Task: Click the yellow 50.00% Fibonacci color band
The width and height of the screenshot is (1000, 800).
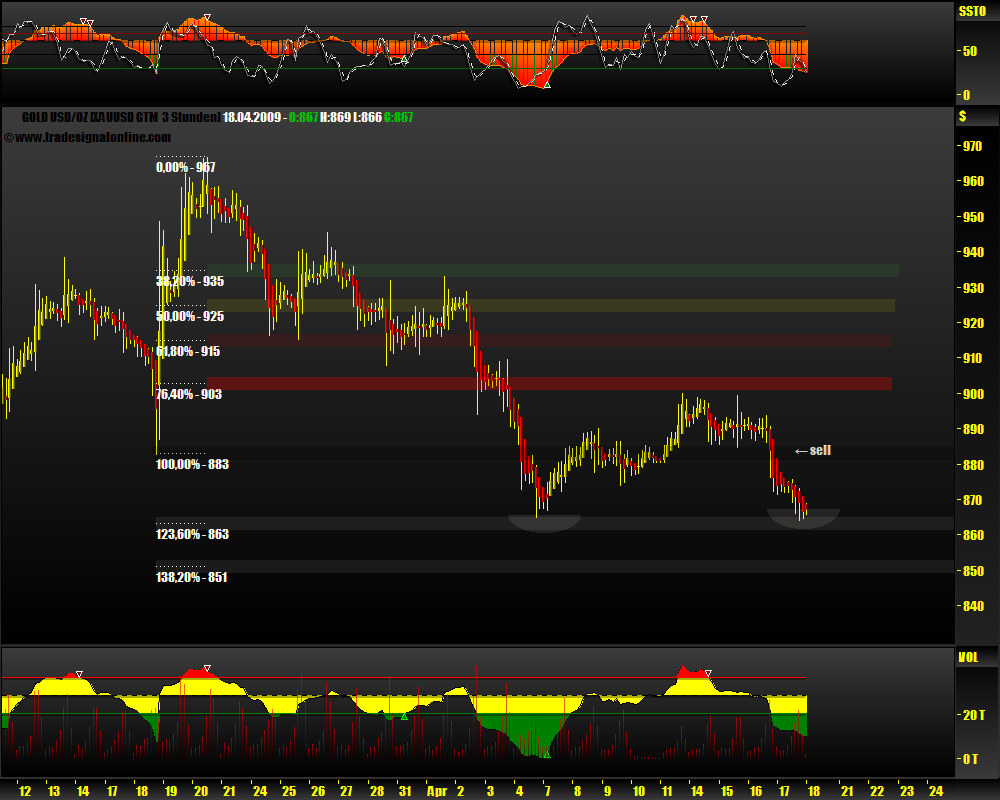Action: 550,306
